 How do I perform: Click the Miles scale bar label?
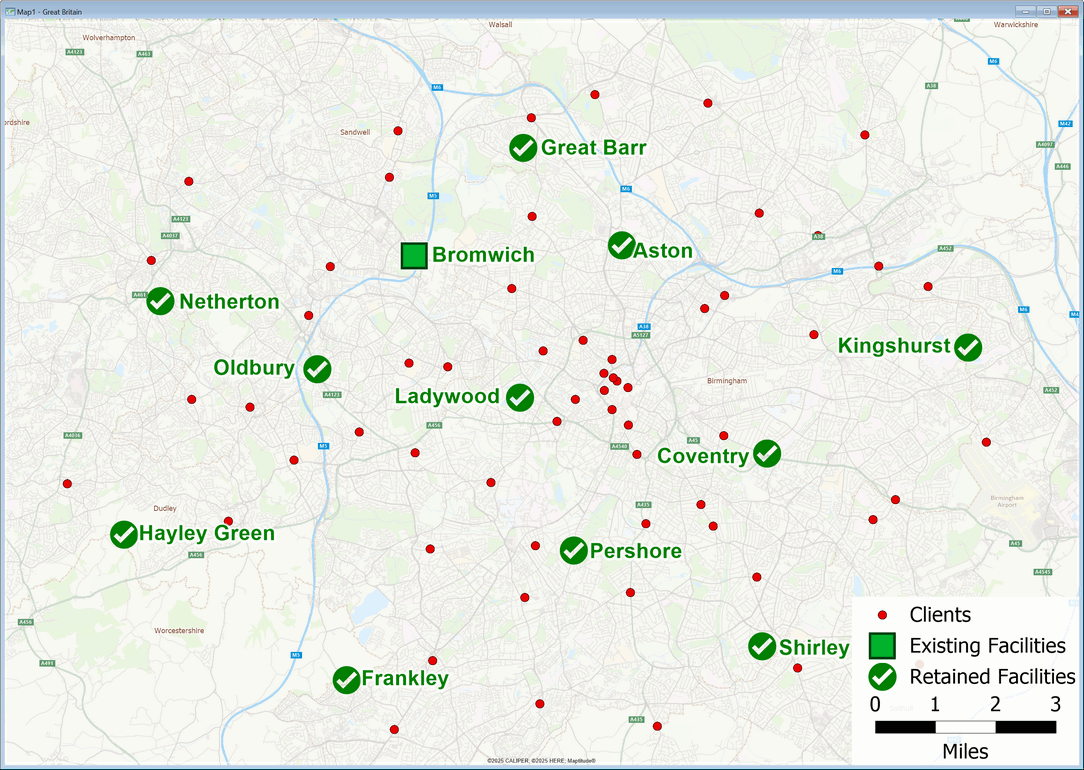[965, 751]
